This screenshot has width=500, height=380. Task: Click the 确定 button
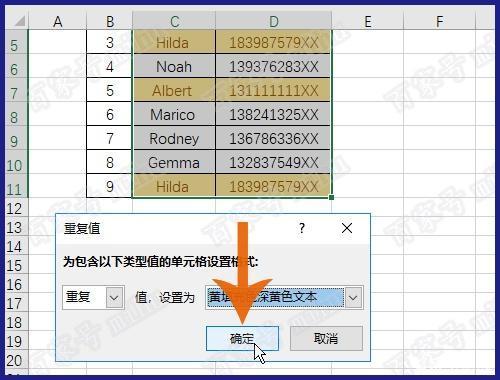coord(242,338)
